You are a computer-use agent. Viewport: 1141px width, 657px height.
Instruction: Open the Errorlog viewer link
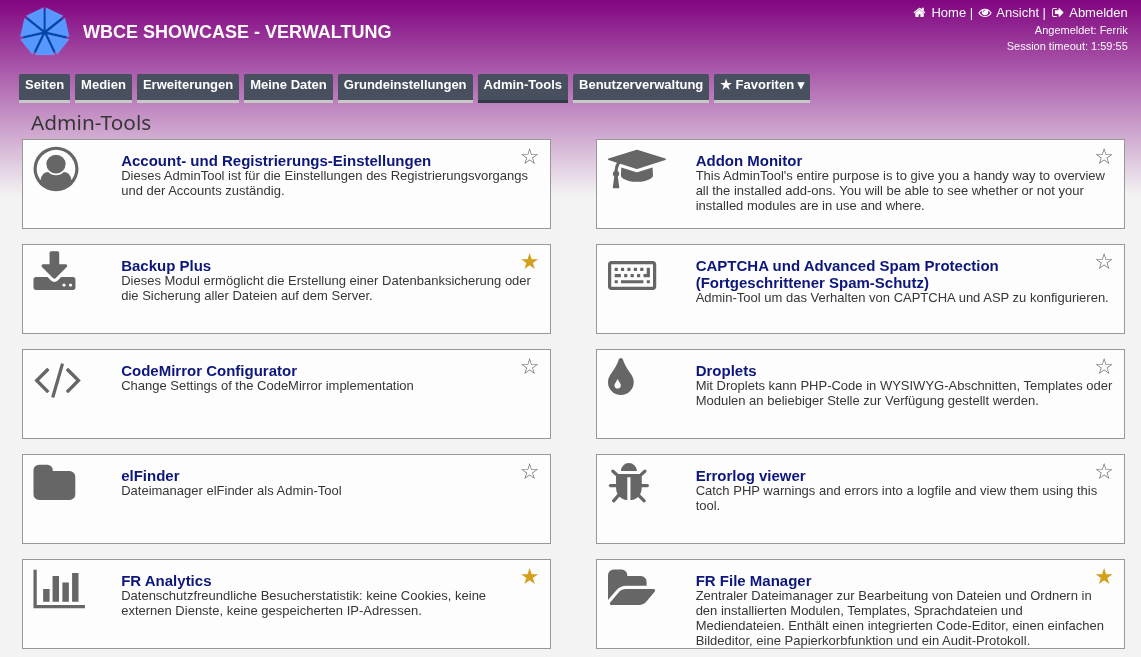750,476
